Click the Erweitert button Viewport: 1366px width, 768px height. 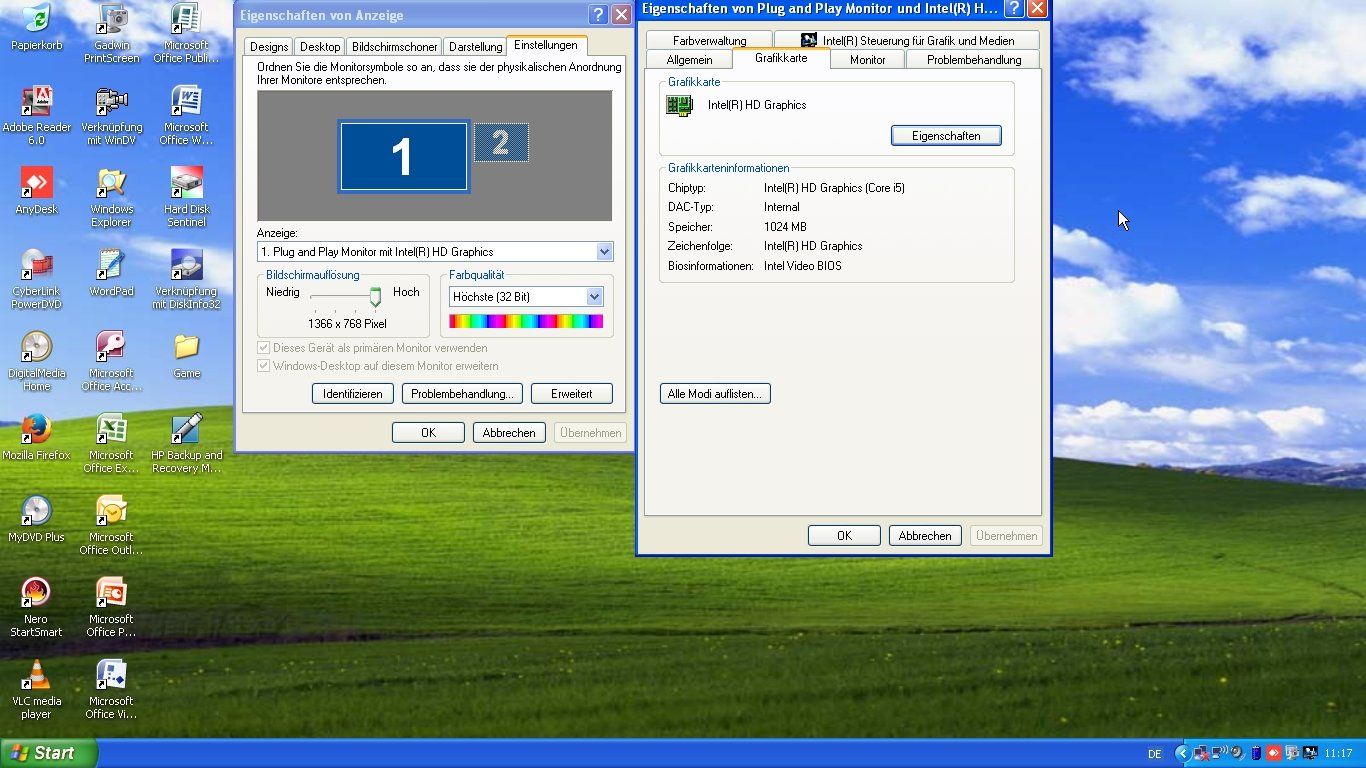572,394
